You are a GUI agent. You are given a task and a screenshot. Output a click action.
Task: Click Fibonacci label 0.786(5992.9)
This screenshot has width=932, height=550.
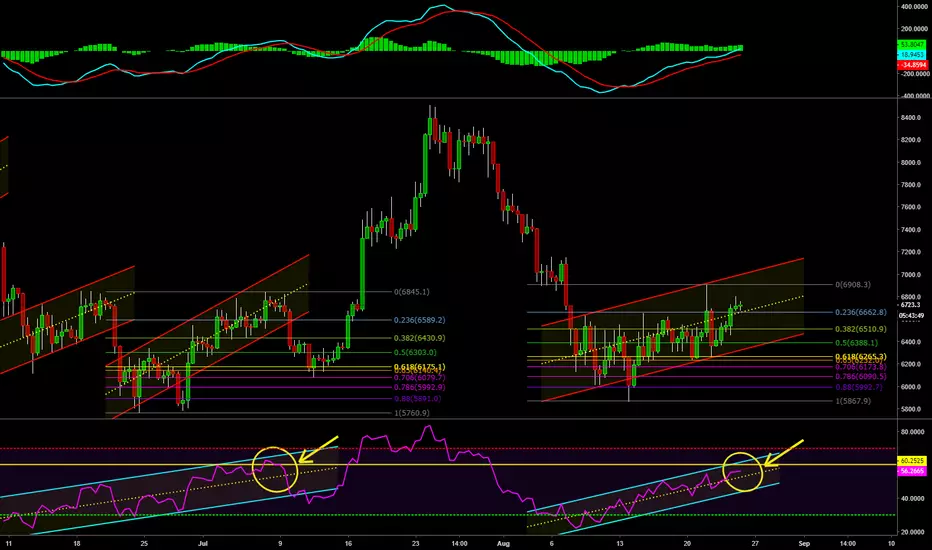click(419, 387)
